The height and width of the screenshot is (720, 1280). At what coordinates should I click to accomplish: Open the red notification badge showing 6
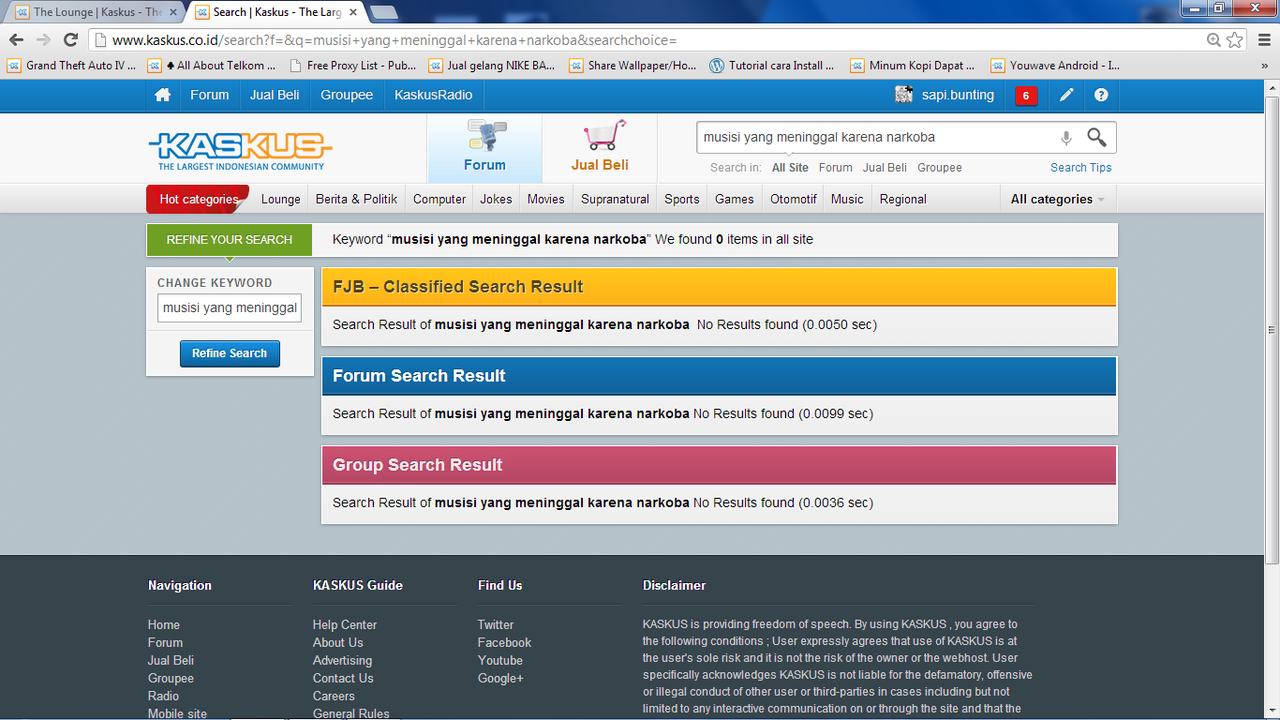coord(1026,96)
